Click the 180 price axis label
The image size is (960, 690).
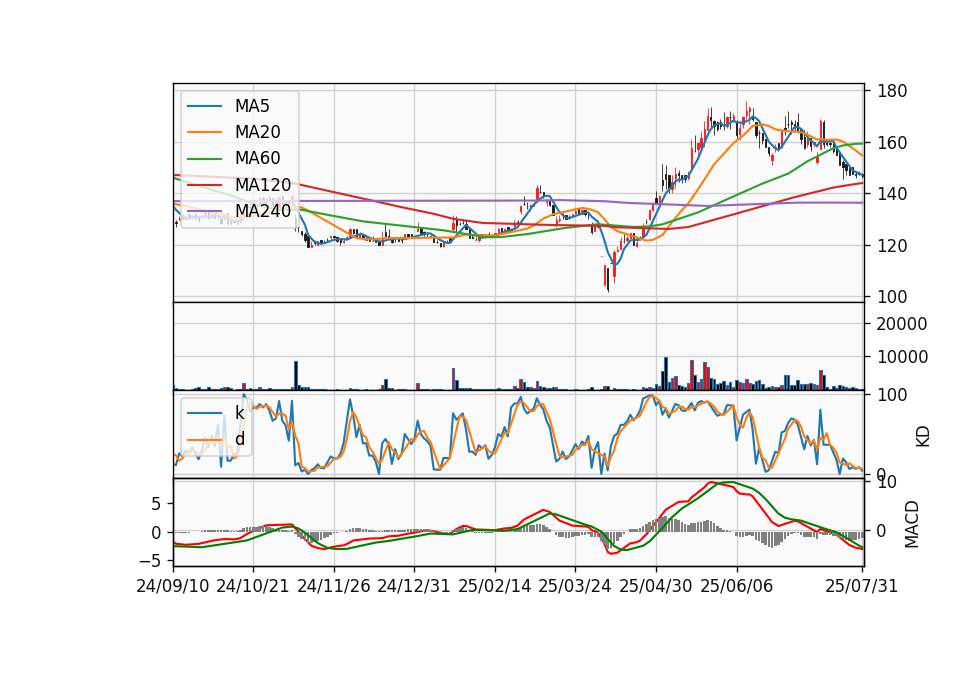point(892,91)
